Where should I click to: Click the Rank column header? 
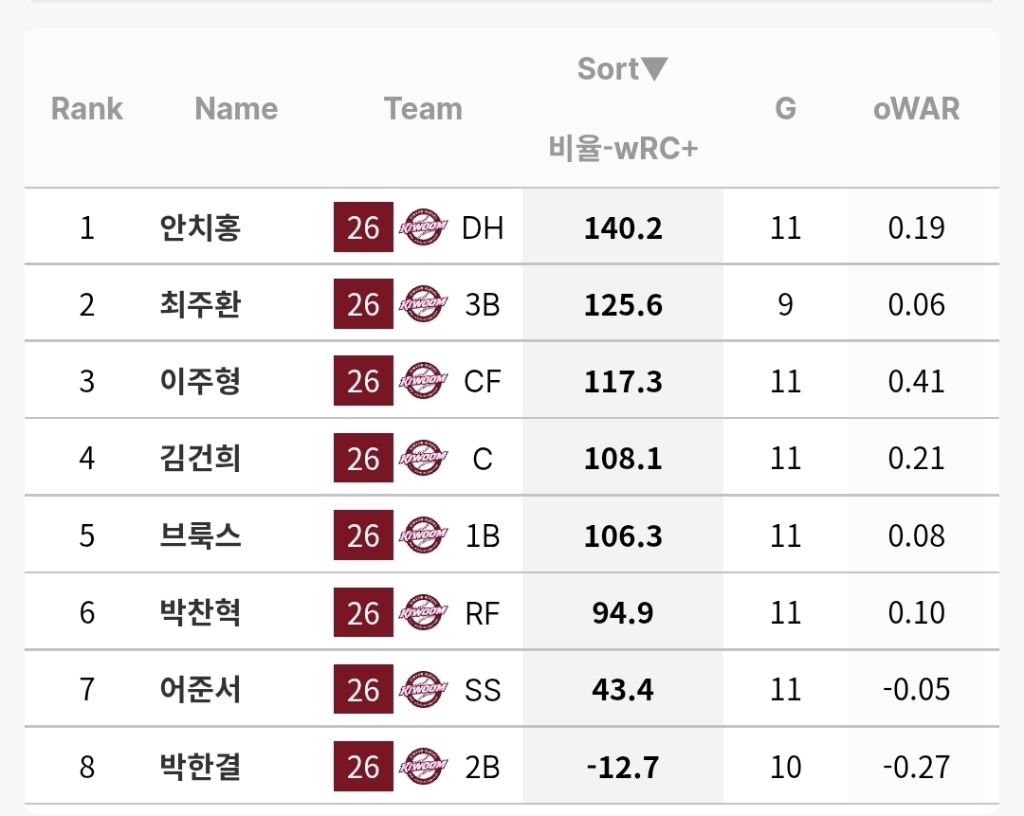(x=87, y=109)
